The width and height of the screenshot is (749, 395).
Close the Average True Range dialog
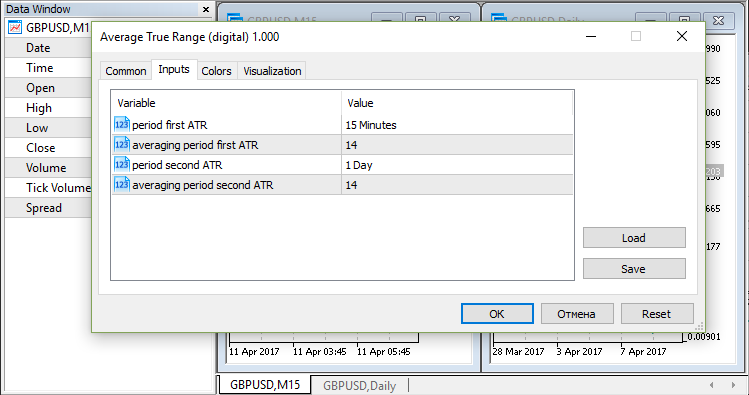(682, 36)
